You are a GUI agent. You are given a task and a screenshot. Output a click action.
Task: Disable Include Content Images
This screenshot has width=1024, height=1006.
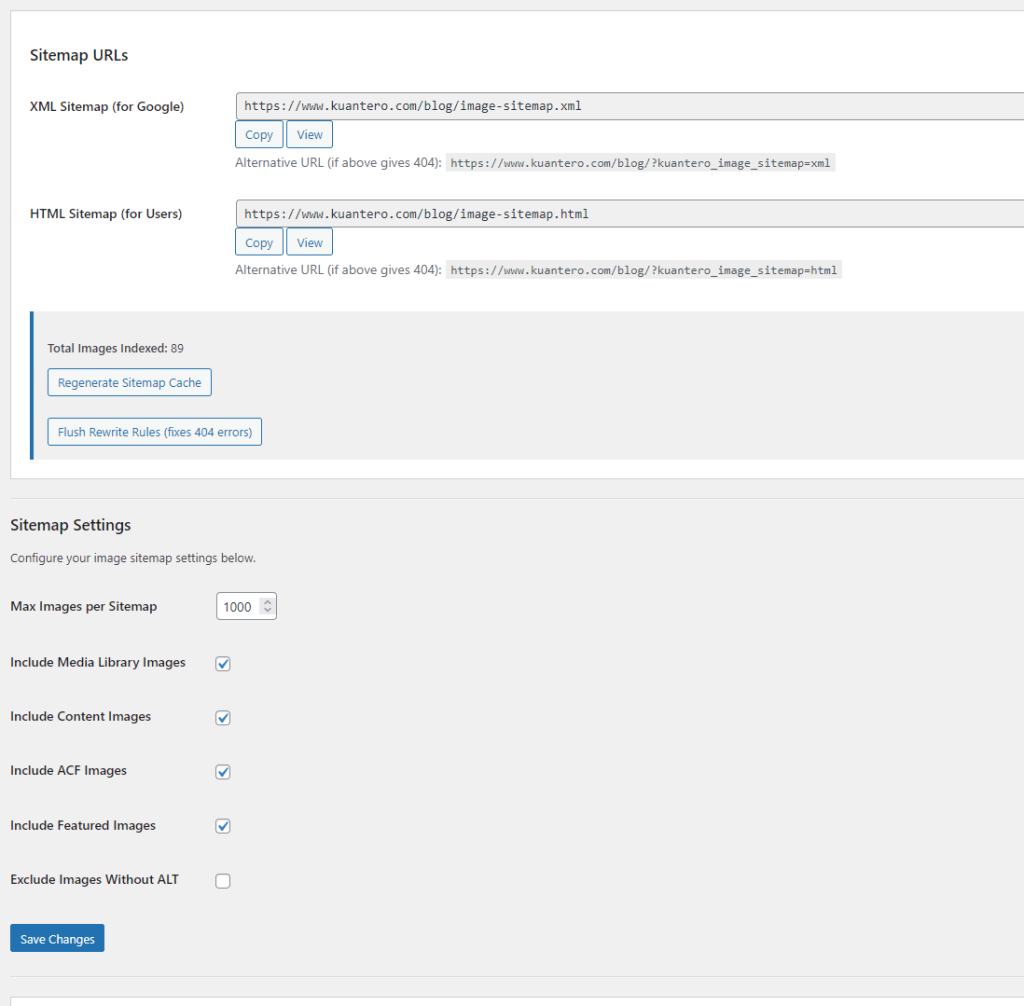pos(222,717)
